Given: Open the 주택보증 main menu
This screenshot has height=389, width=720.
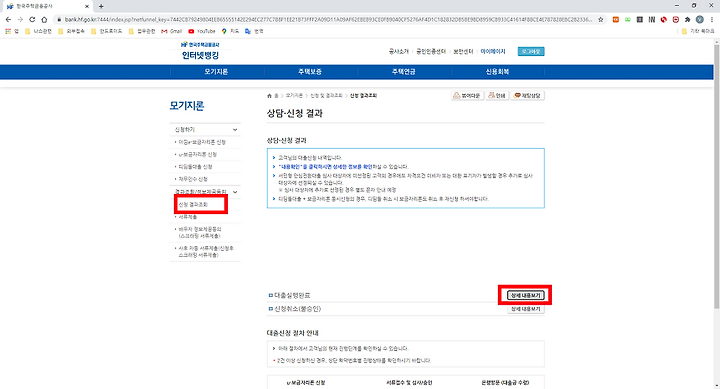Looking at the screenshot, I should click(x=310, y=72).
